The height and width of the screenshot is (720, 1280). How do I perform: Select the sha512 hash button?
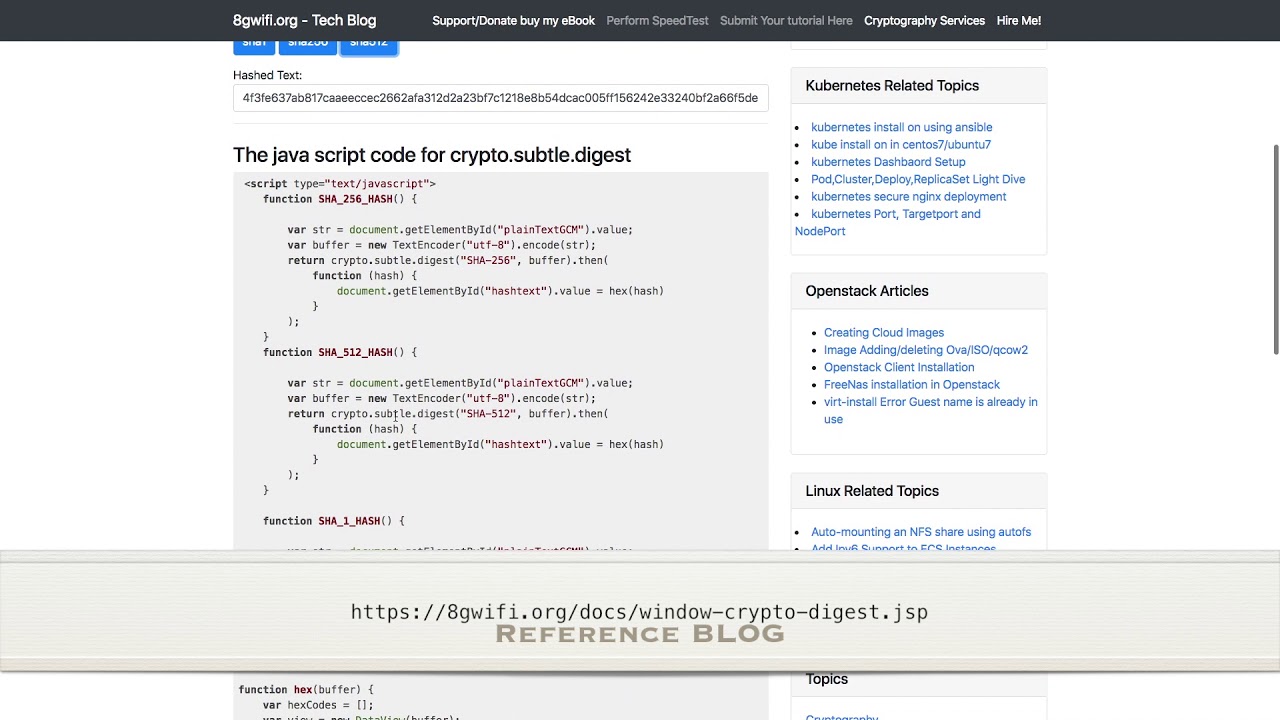pos(368,45)
